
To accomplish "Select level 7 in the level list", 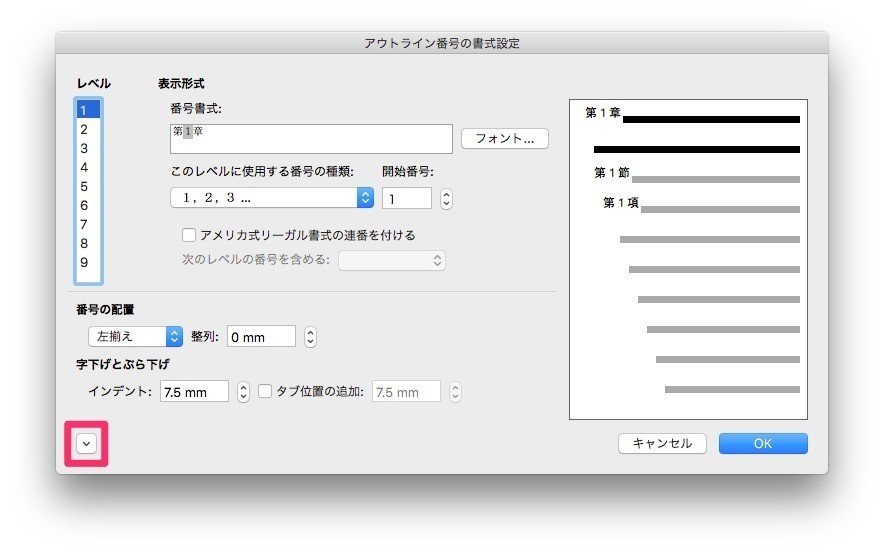I will (x=88, y=224).
